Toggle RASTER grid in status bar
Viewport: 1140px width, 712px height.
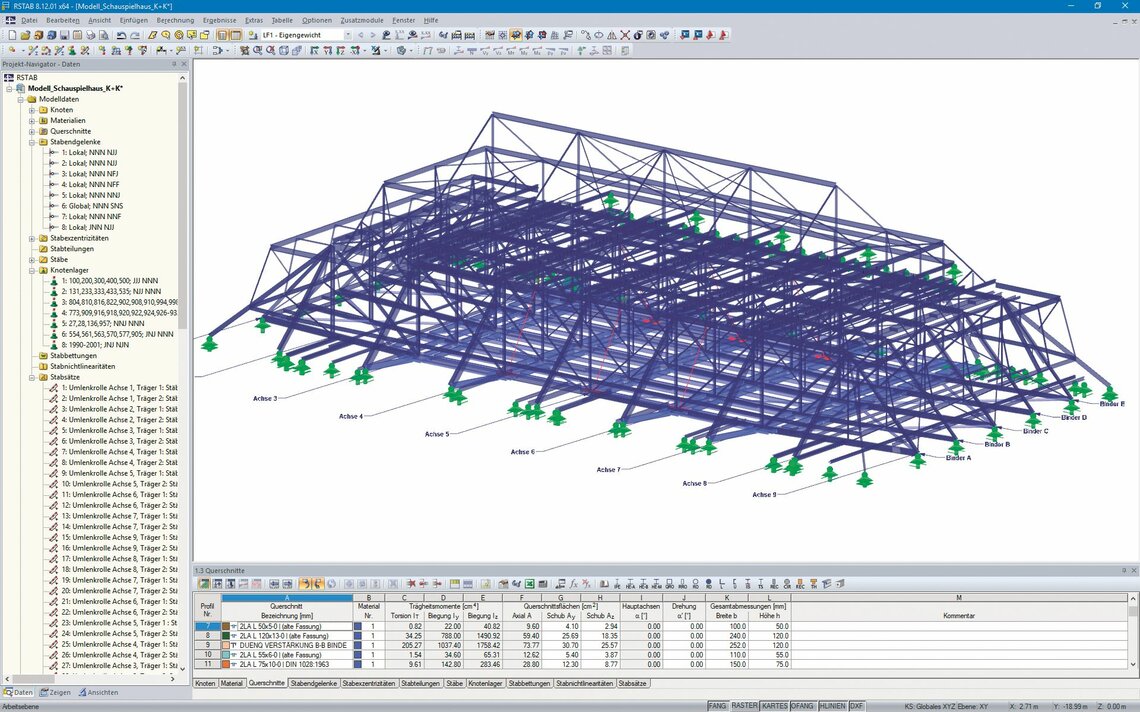point(744,706)
